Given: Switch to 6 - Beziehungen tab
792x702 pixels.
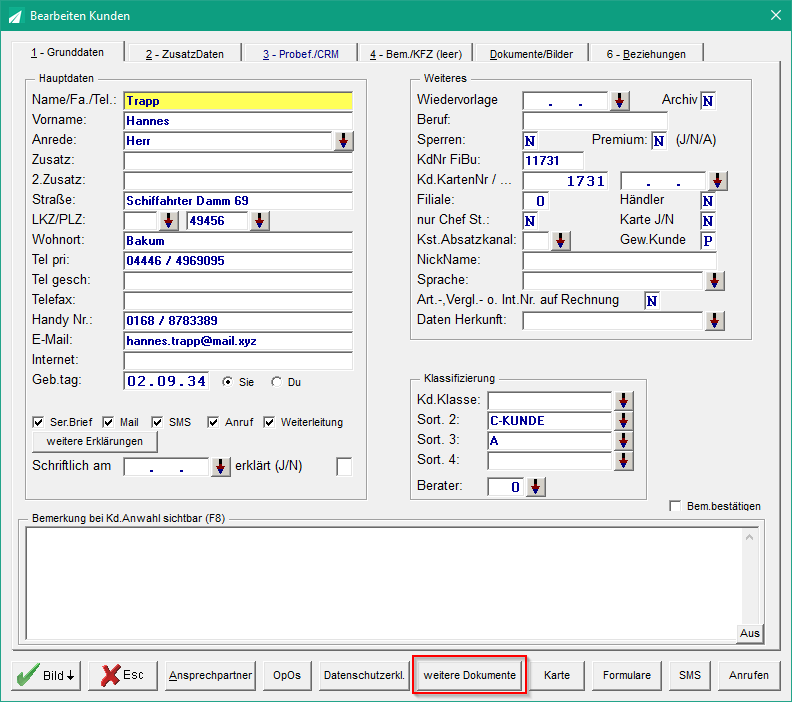Looking at the screenshot, I should point(646,54).
